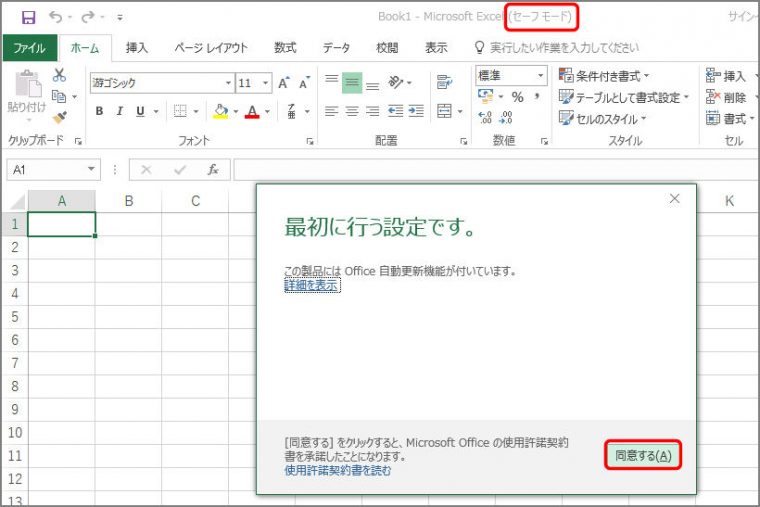Open セルのスタイル menu

[x=602, y=118]
